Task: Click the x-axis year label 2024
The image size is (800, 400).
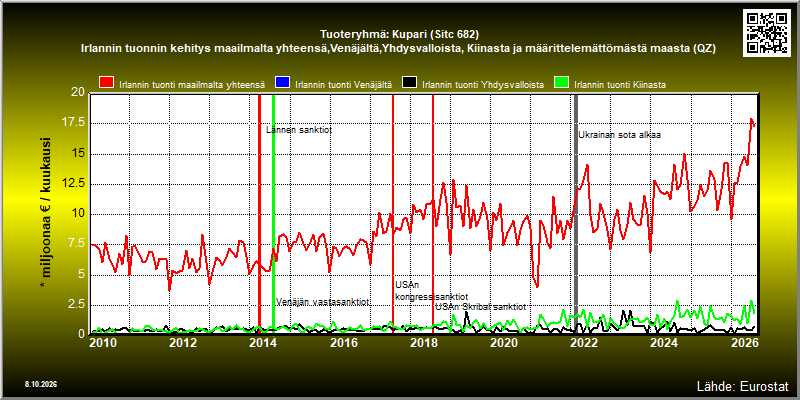Action: click(664, 341)
